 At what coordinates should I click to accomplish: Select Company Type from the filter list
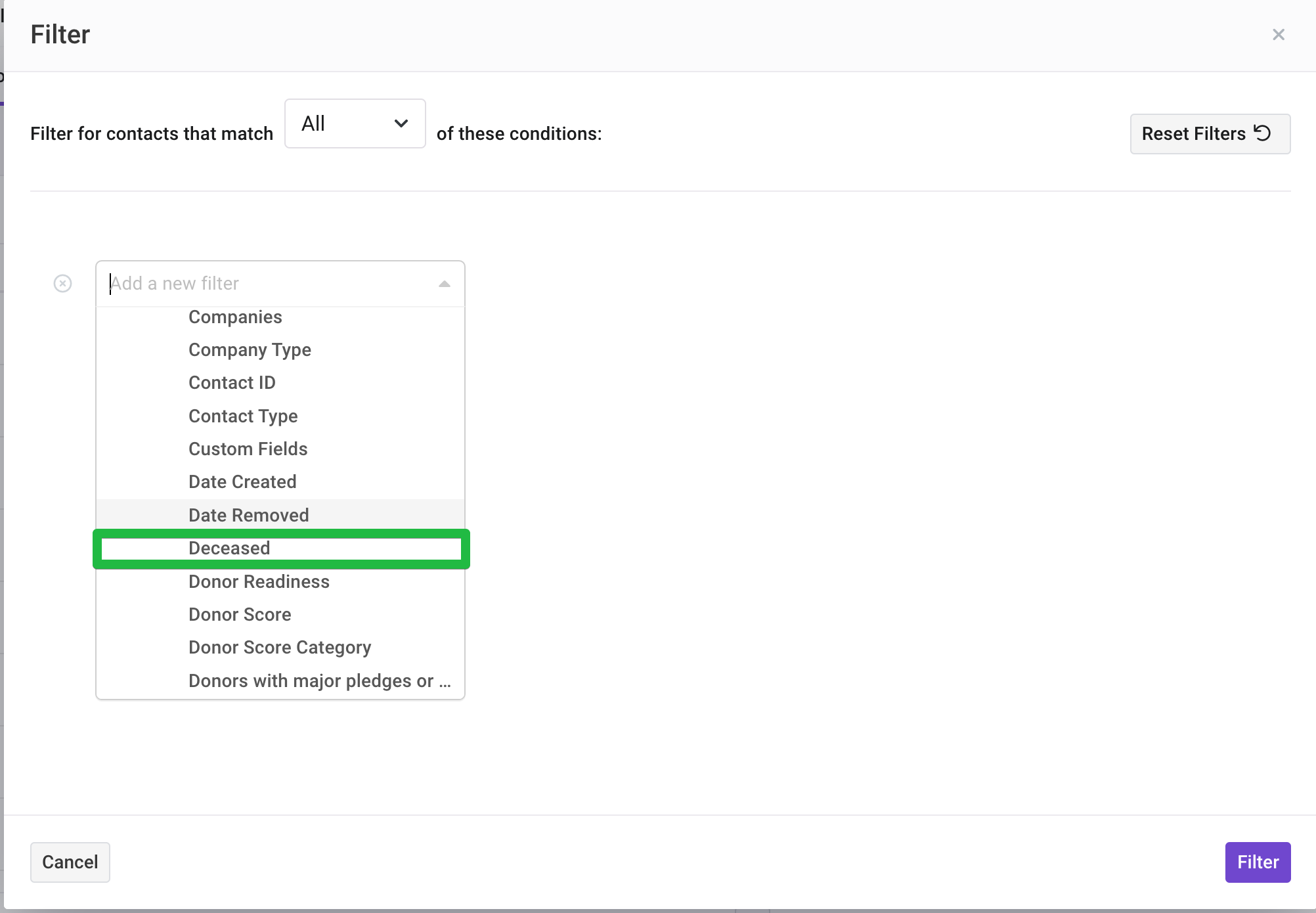point(280,350)
